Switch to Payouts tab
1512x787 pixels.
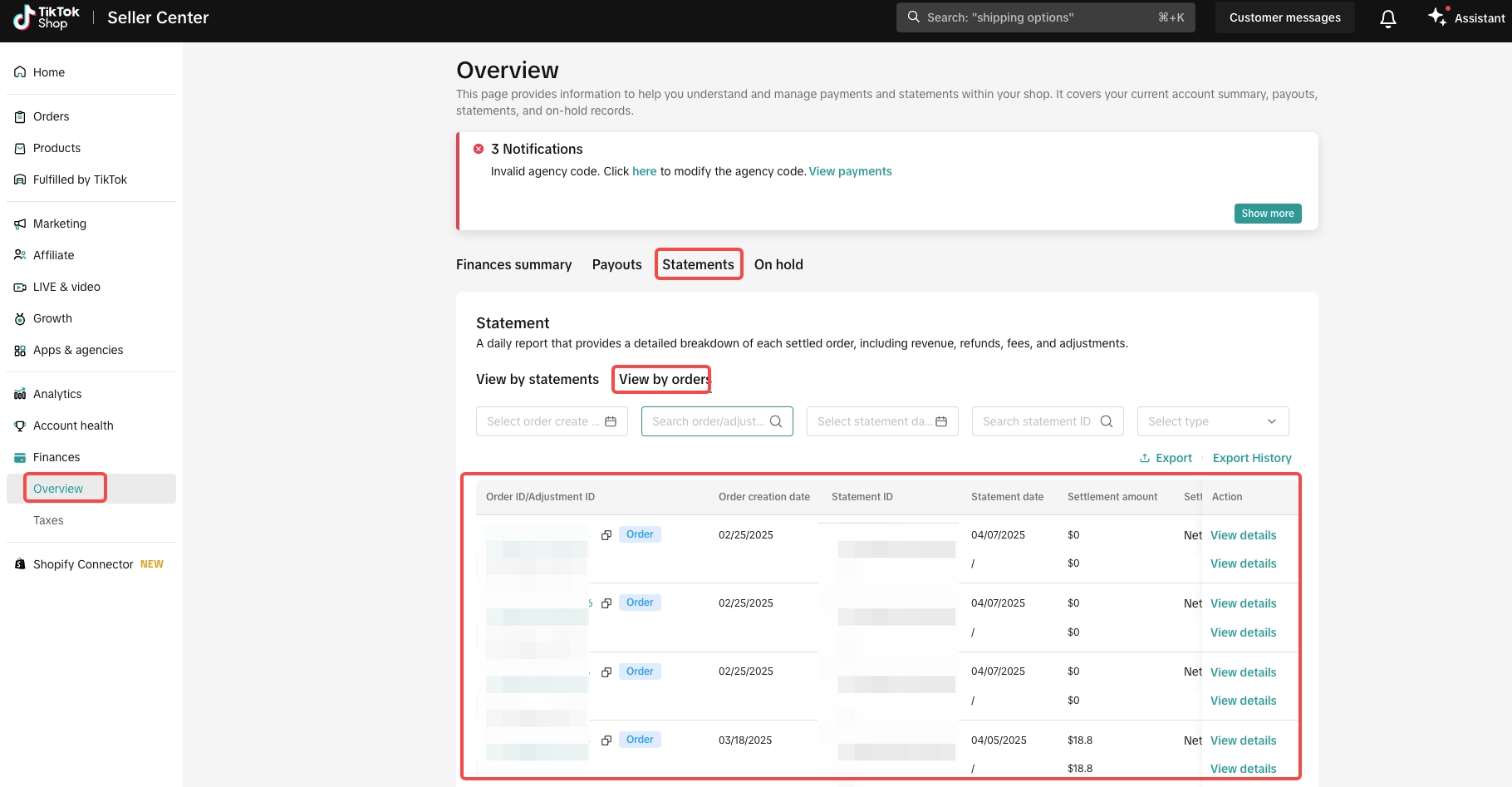click(616, 264)
